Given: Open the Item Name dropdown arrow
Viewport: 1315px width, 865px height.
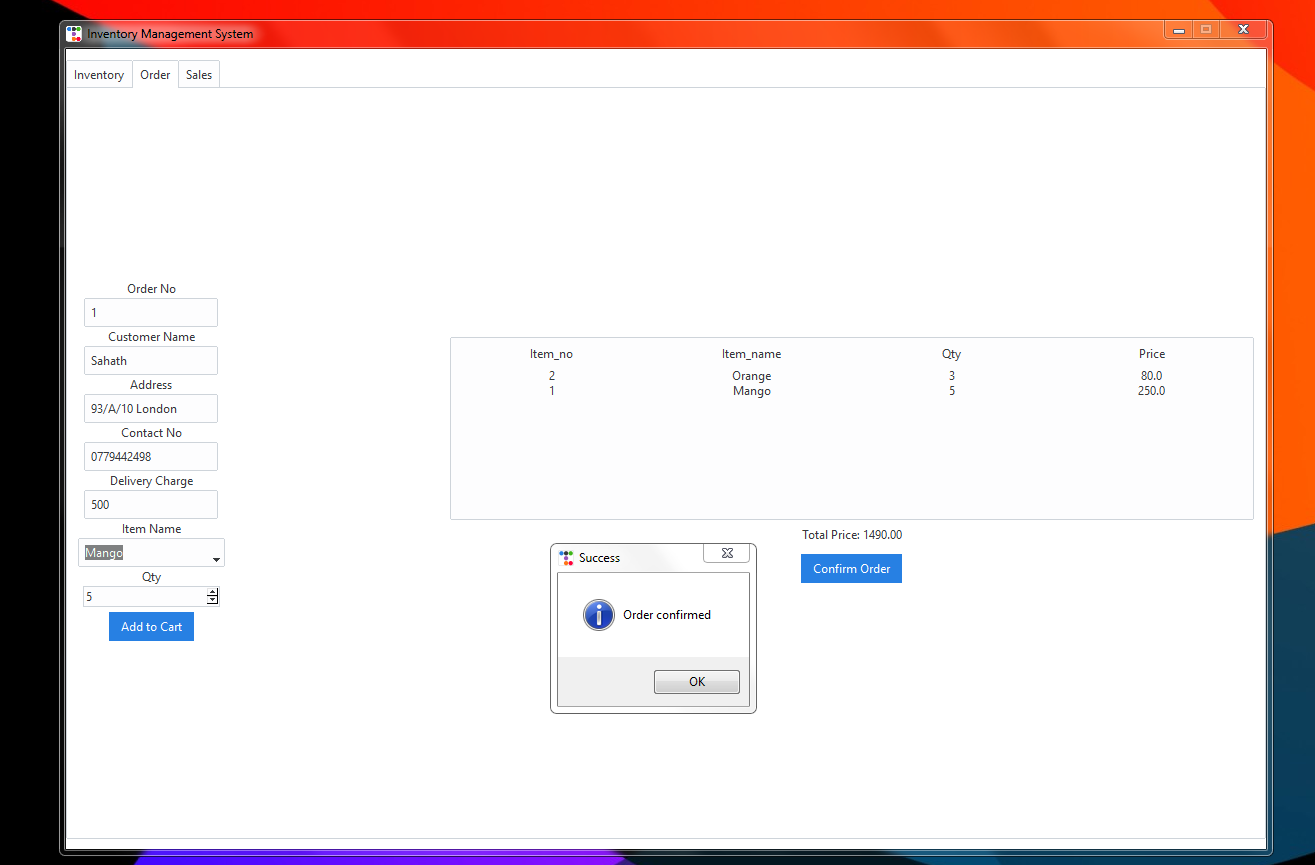Looking at the screenshot, I should (216, 560).
